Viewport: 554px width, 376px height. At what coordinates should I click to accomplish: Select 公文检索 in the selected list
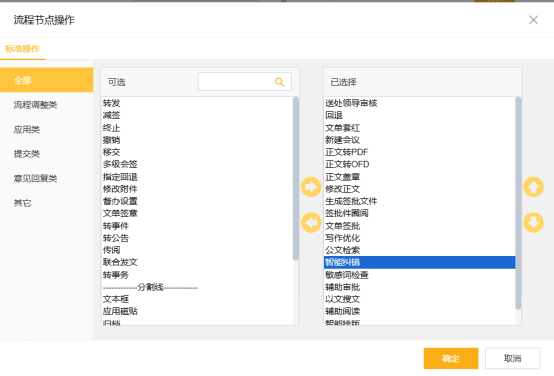(419, 250)
